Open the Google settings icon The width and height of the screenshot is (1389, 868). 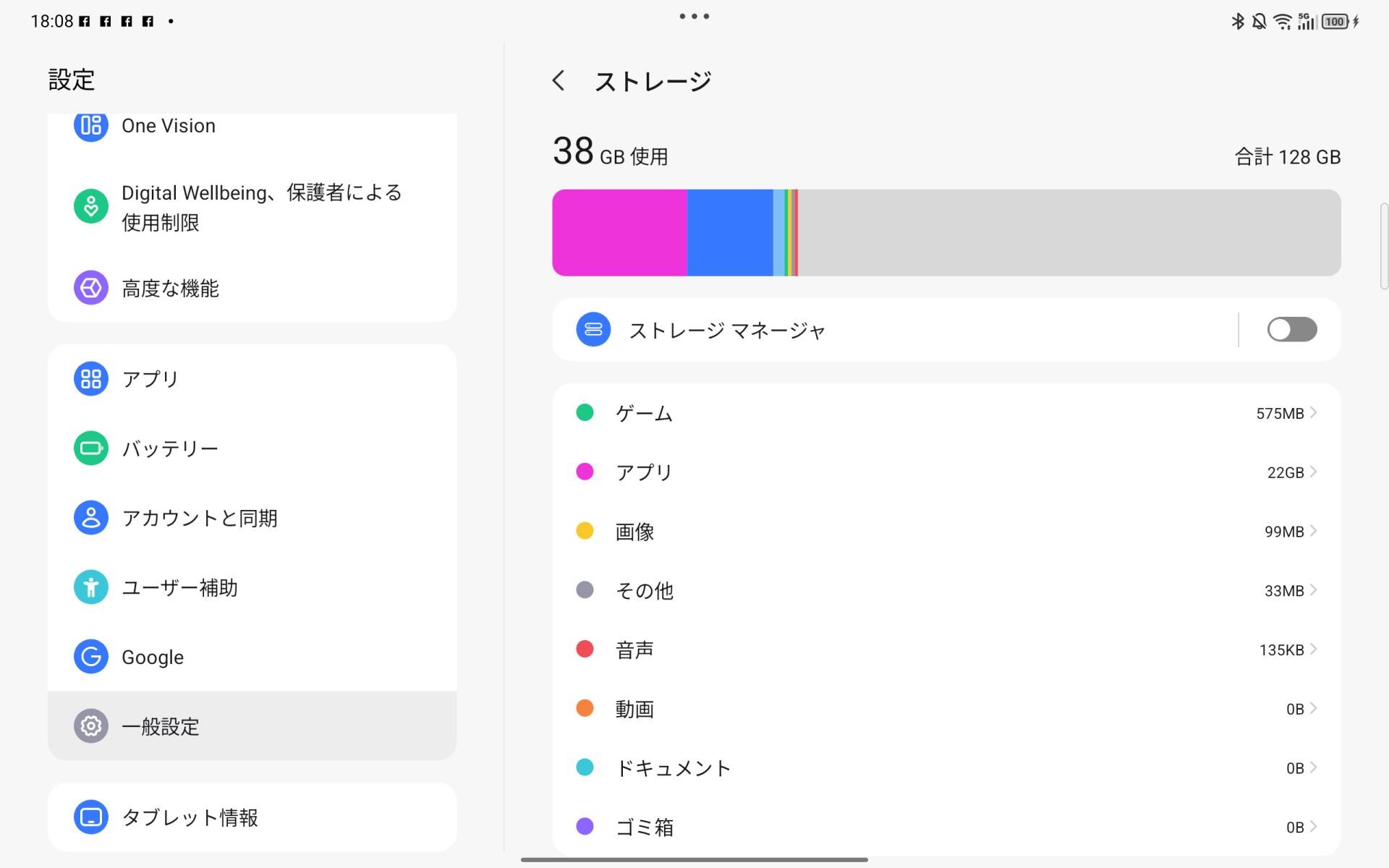[x=90, y=657]
